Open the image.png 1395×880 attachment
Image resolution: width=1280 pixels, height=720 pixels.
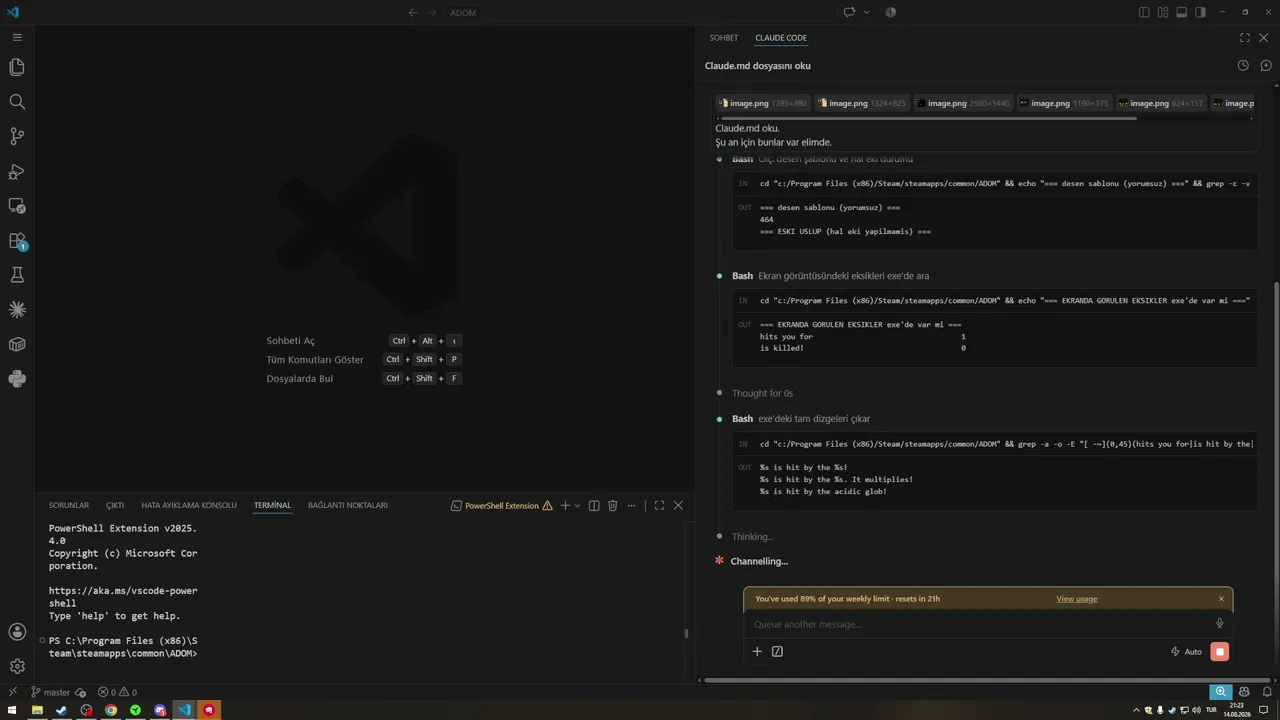[x=762, y=103]
